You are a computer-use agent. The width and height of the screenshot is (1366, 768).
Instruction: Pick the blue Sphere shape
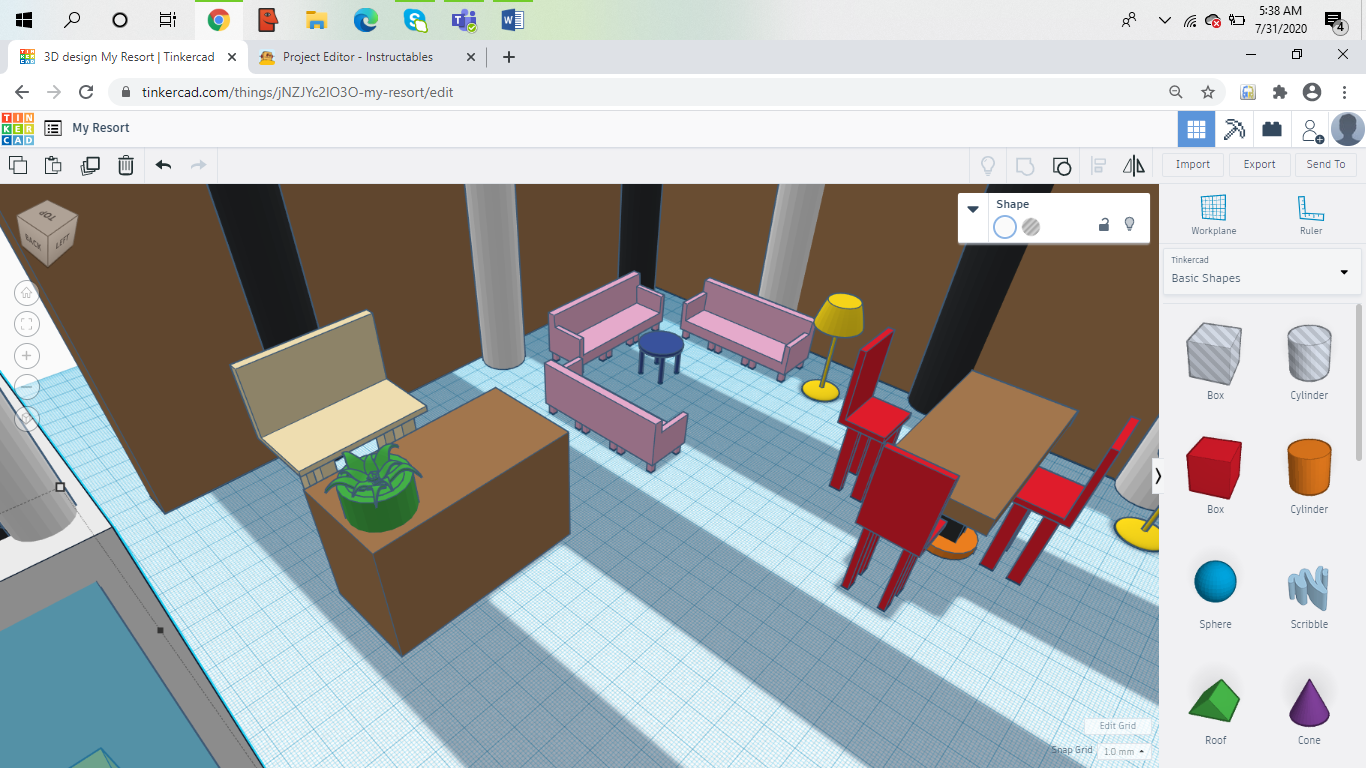point(1215,582)
